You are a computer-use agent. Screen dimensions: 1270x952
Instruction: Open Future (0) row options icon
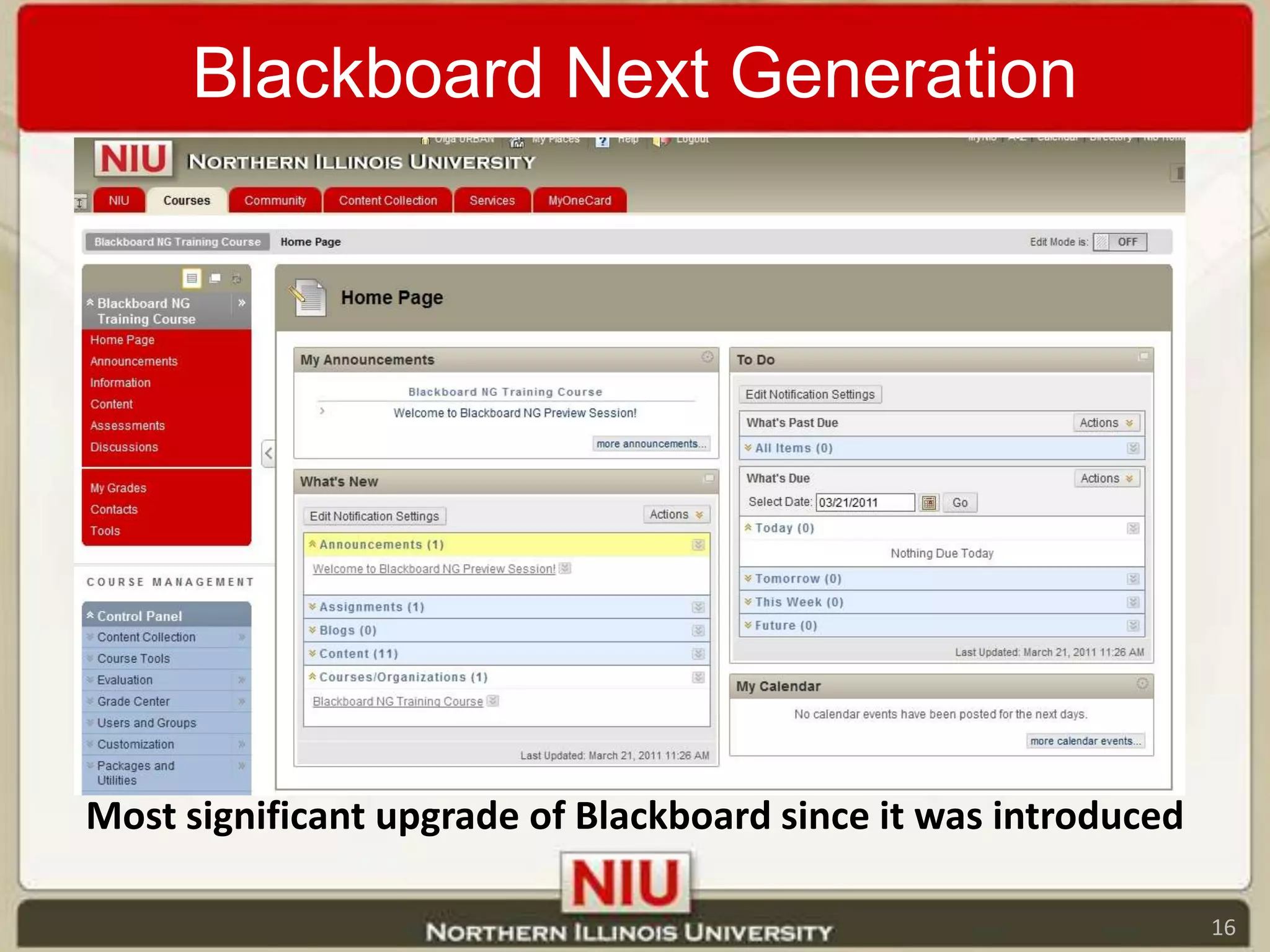(x=1133, y=626)
